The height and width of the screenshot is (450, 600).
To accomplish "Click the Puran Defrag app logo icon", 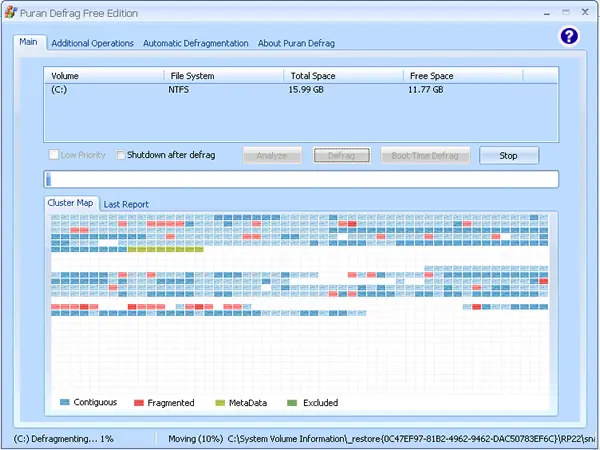I will 10,13.
